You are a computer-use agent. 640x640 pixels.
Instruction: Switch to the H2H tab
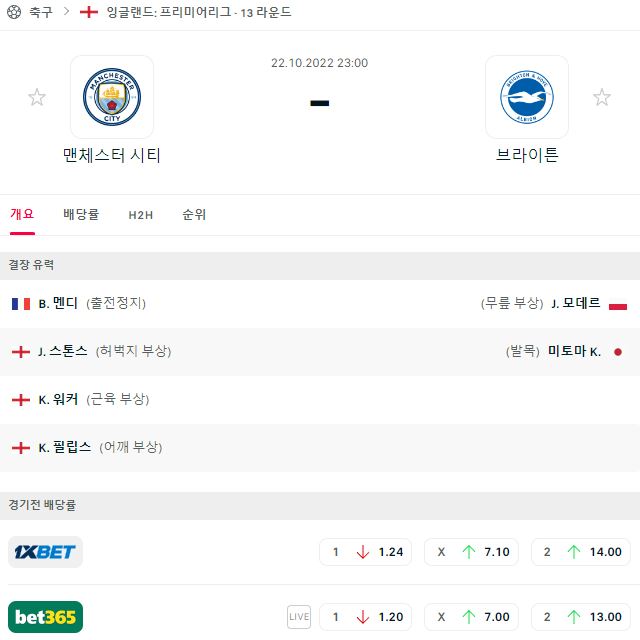coord(141,215)
